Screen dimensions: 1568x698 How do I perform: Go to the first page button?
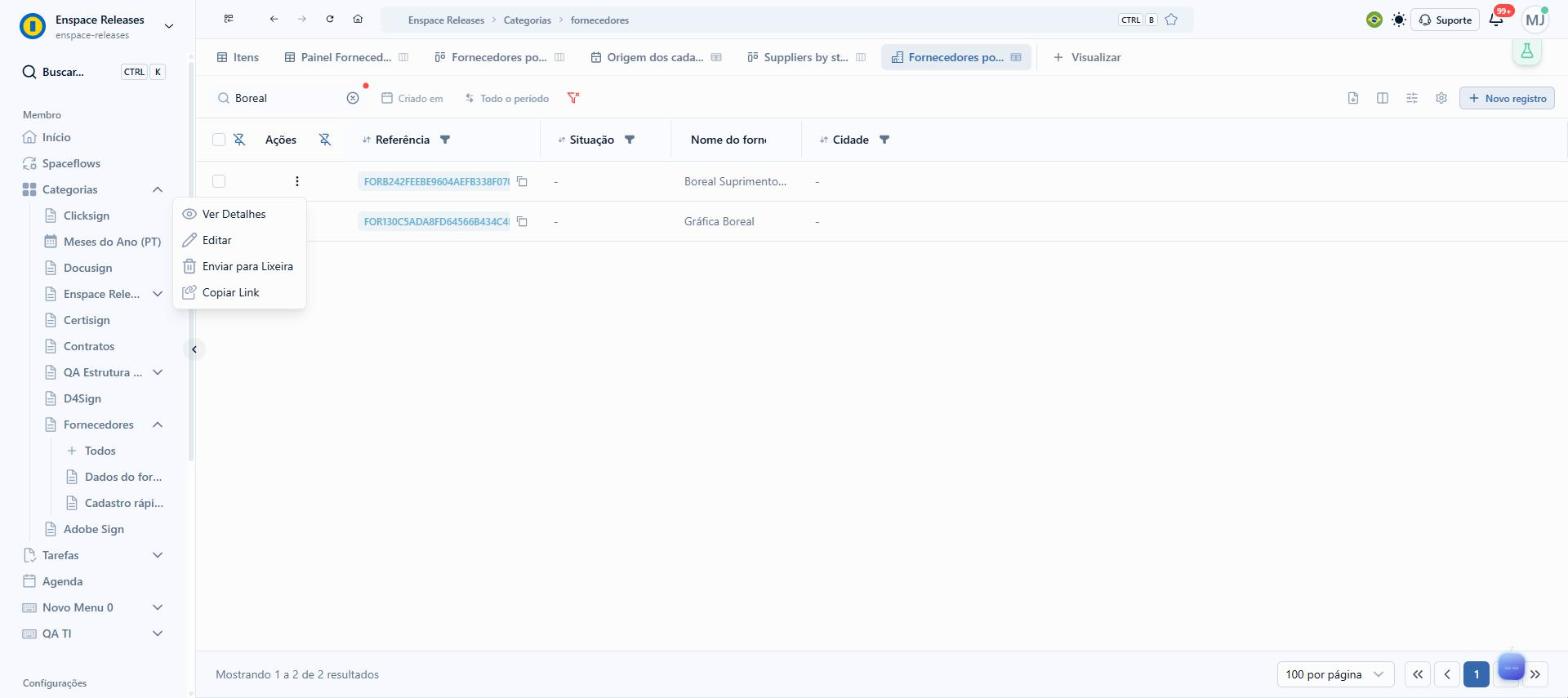[1417, 674]
